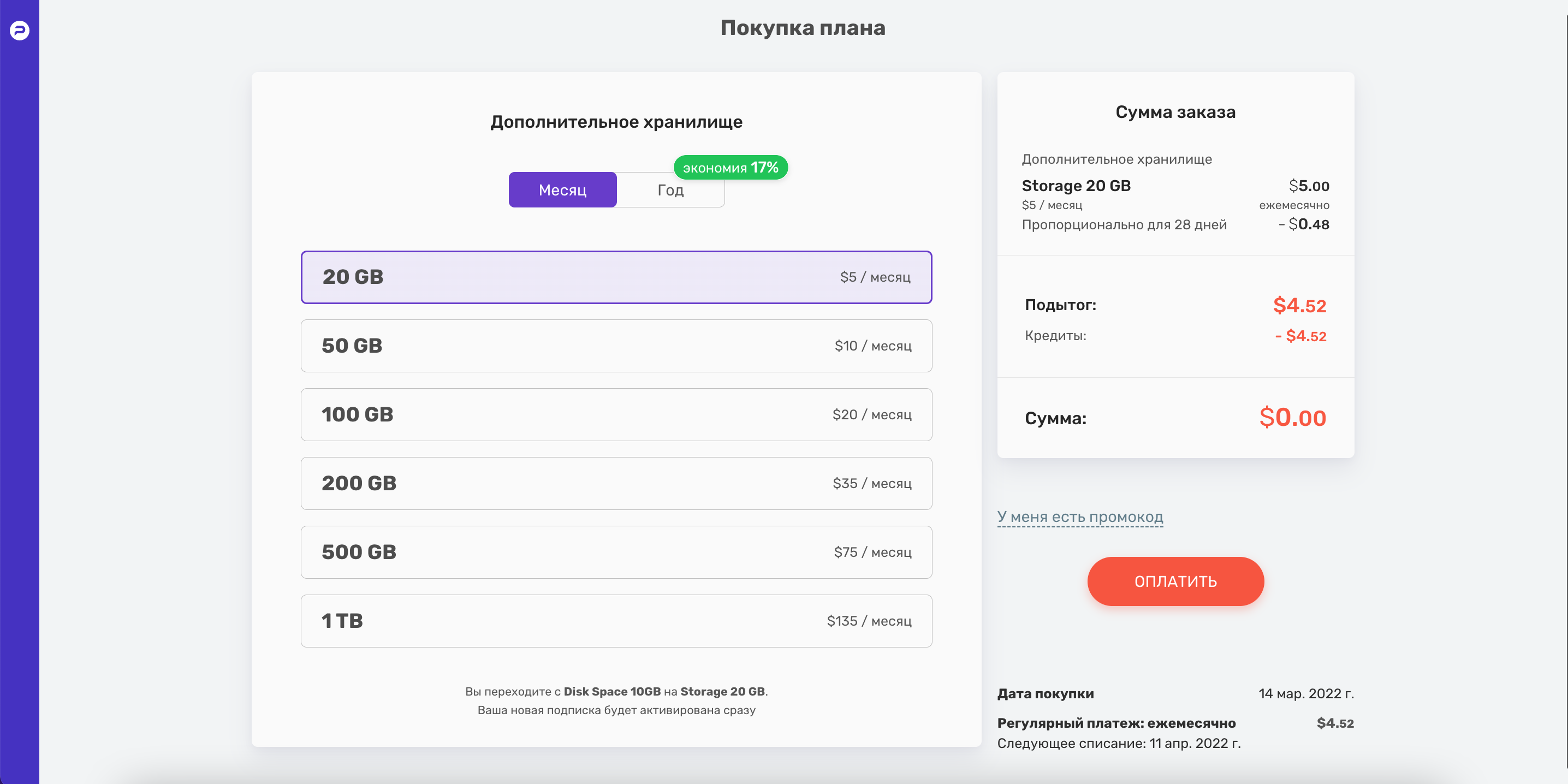This screenshot has height=784, width=1568.
Task: Click the 'Дата покупки' label
Action: [x=1045, y=694]
